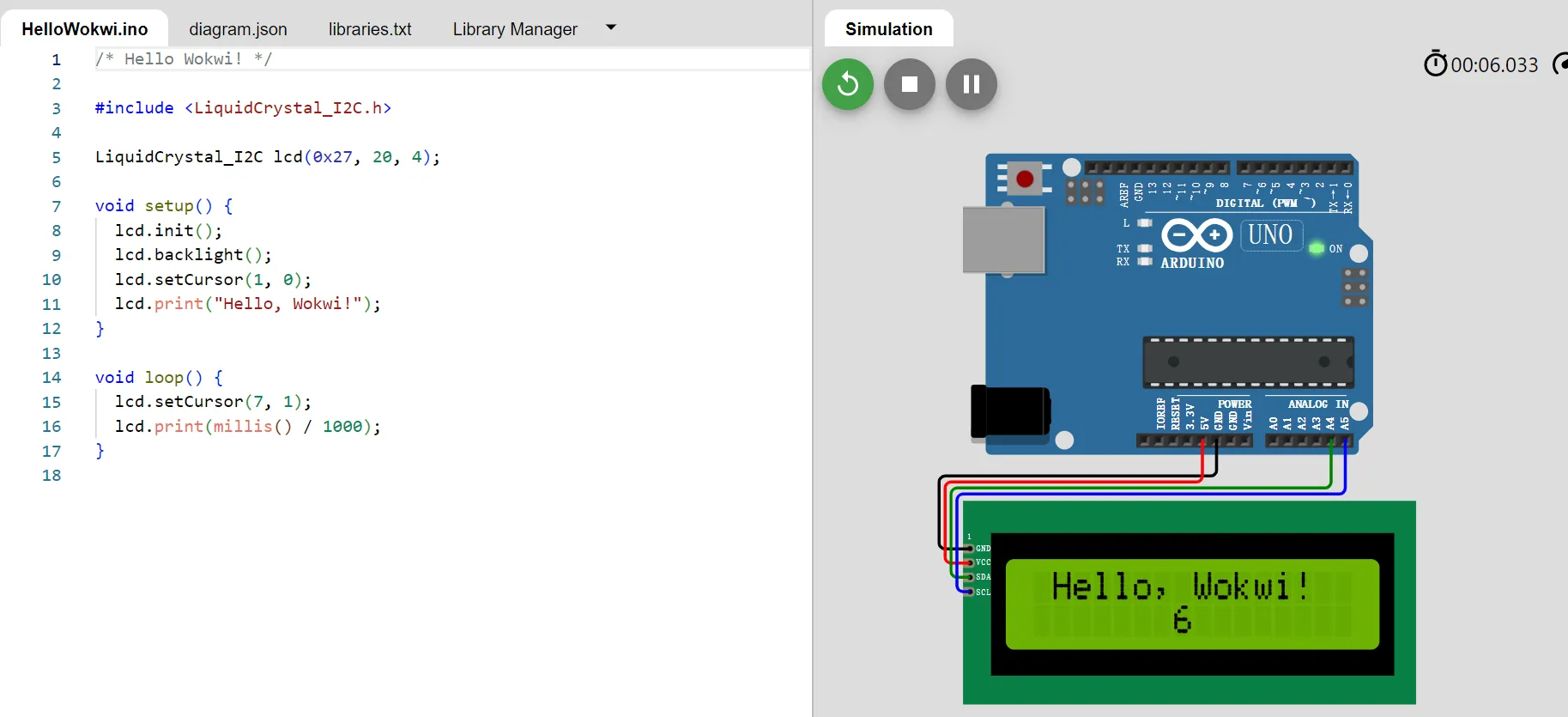Click the Arduino ICSP header pins
Image resolution: width=1568 pixels, height=717 pixels.
point(1355,287)
